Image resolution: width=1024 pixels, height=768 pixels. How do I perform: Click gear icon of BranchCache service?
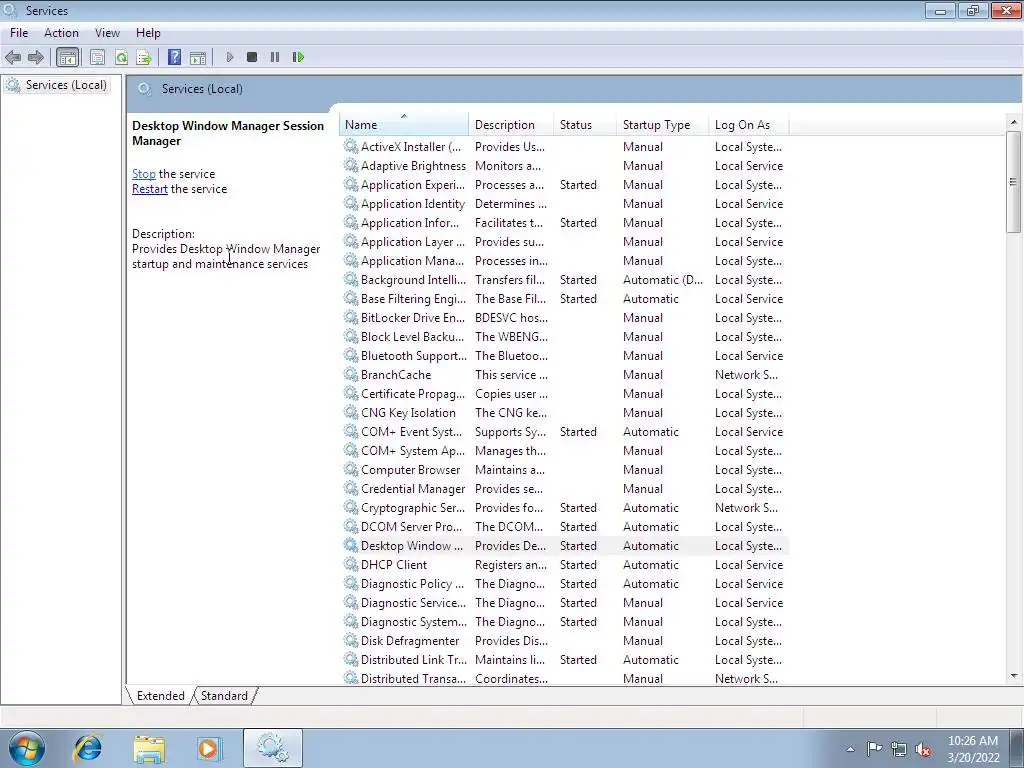[351, 374]
